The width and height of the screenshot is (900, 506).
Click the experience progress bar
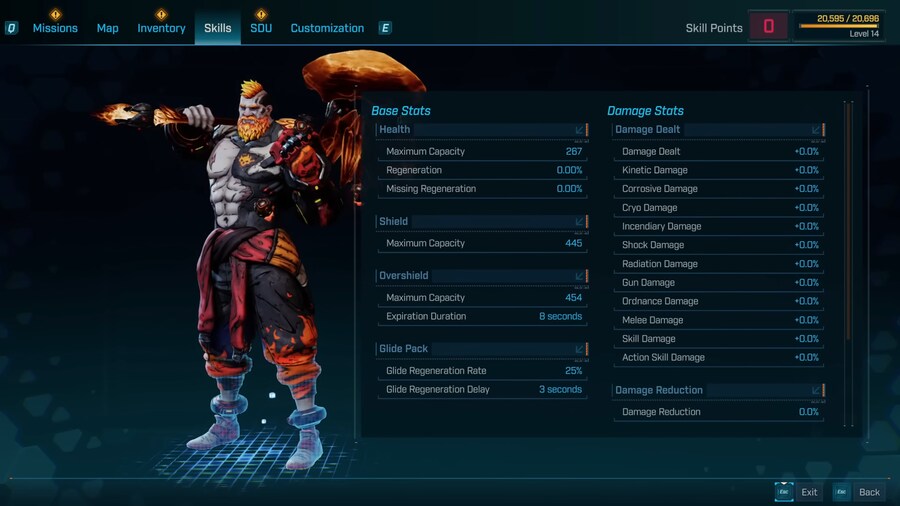point(838,26)
